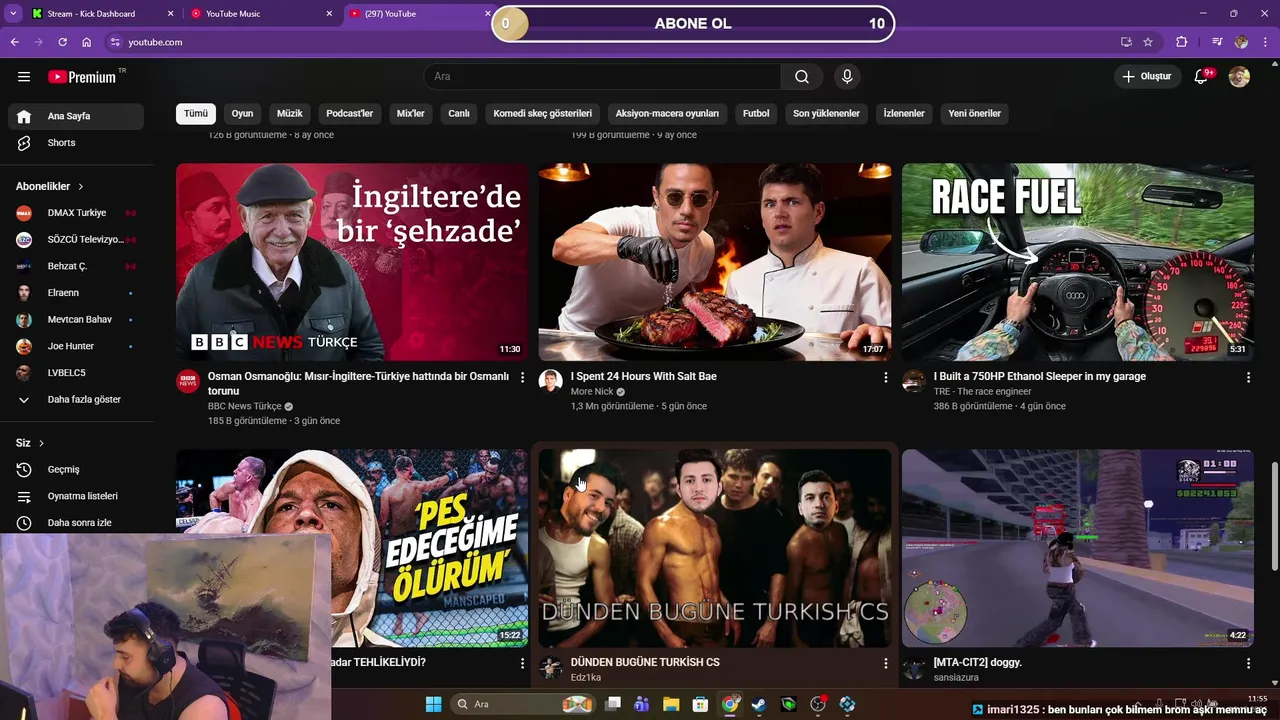1280x720 pixels.
Task: Bookmark the page with the star icon
Action: (1148, 42)
